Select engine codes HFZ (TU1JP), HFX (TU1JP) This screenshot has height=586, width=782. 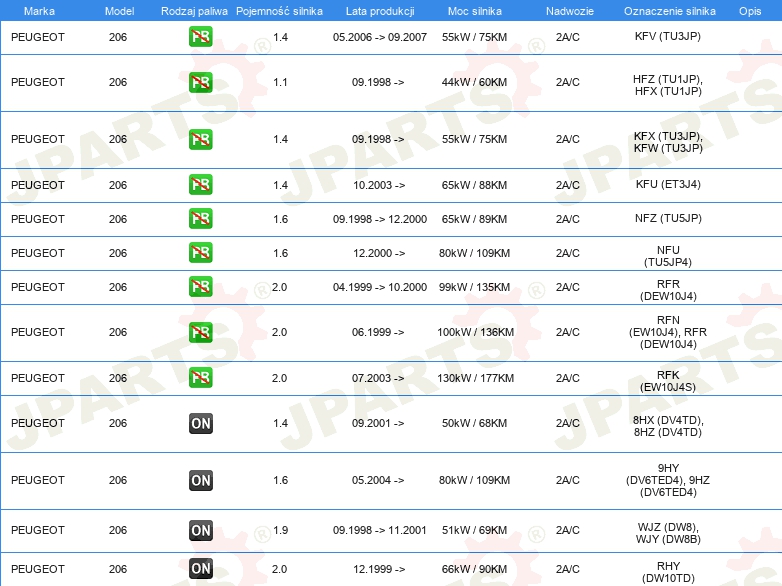(668, 85)
